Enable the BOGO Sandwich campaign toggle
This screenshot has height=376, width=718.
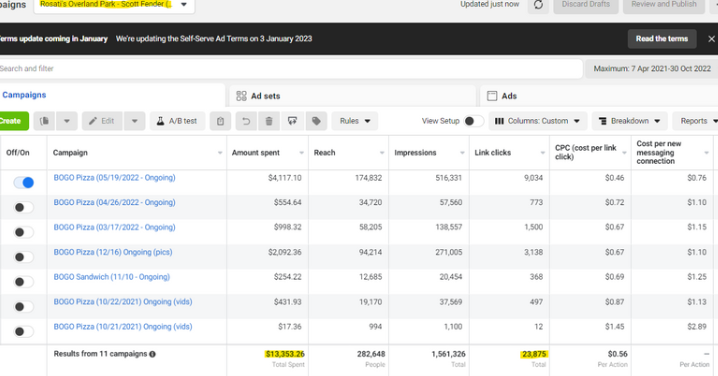[x=24, y=282]
